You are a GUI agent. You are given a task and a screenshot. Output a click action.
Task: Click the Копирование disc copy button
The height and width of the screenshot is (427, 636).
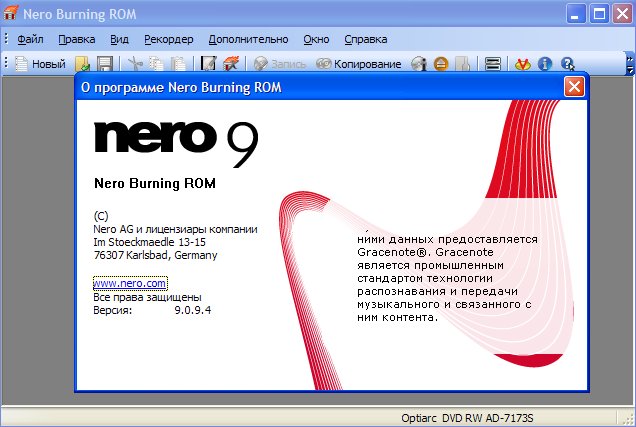[x=359, y=64]
